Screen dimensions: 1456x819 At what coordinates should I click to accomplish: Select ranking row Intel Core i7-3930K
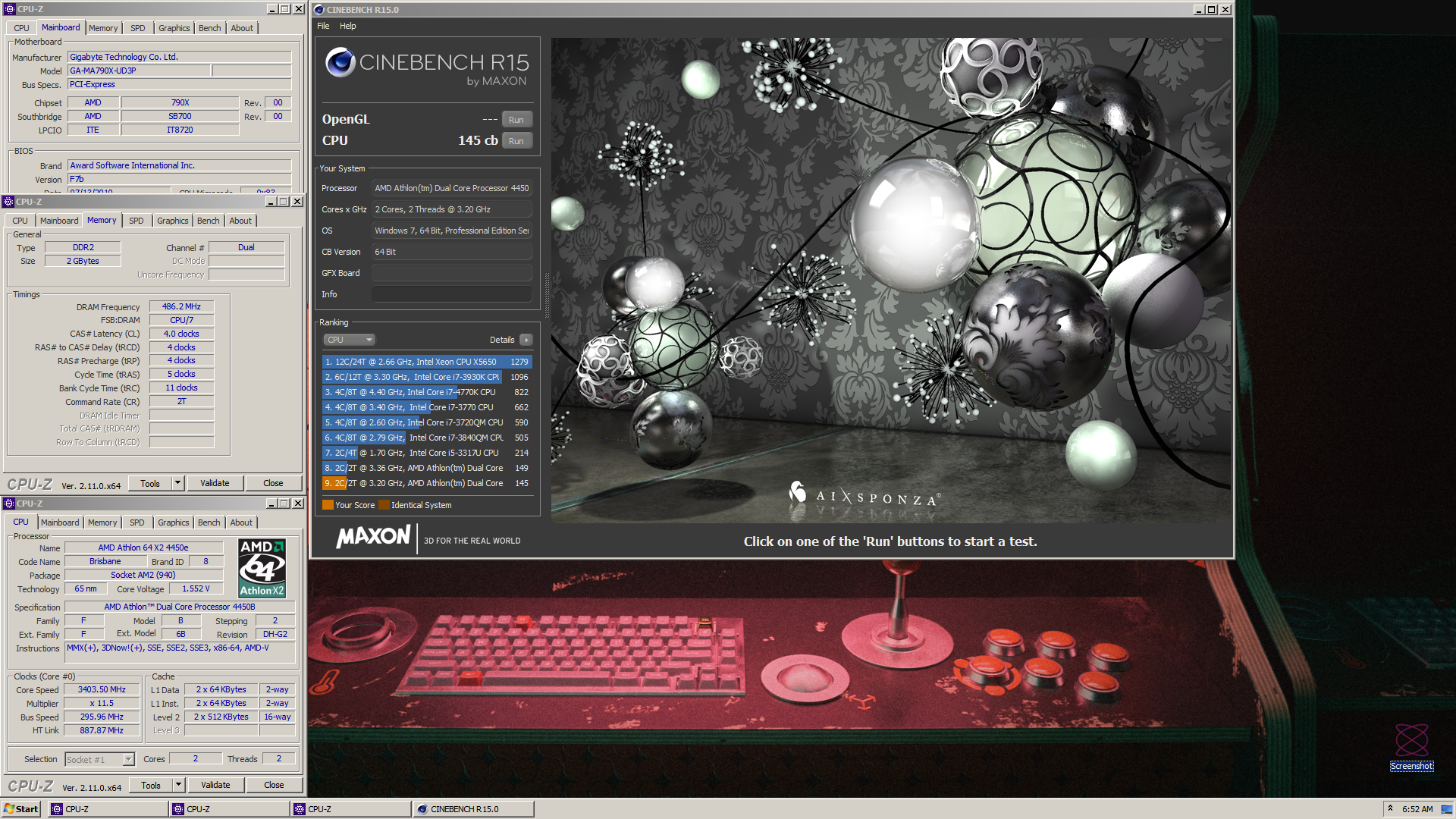pyautogui.click(x=427, y=377)
